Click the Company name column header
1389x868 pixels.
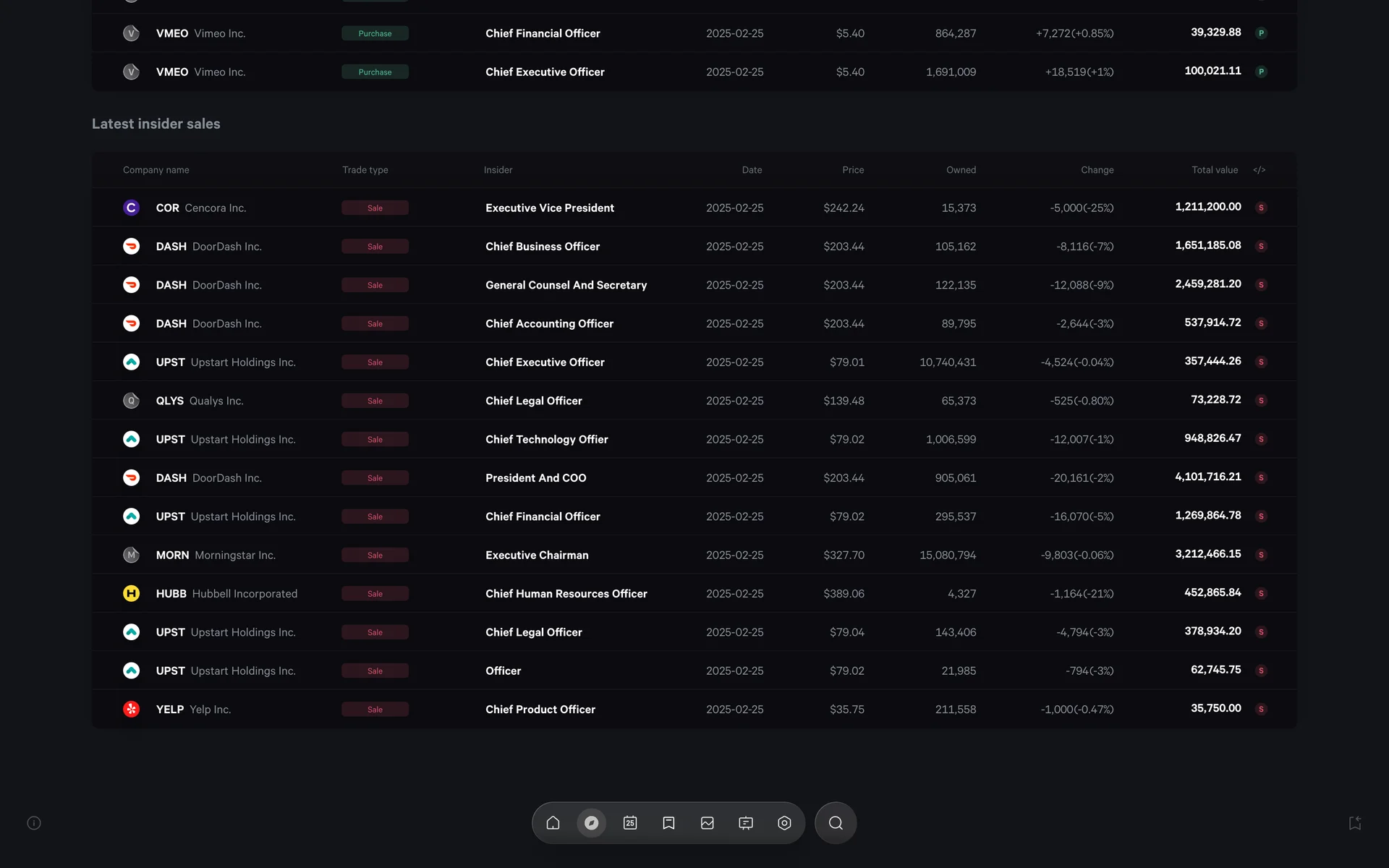pyautogui.click(x=156, y=170)
